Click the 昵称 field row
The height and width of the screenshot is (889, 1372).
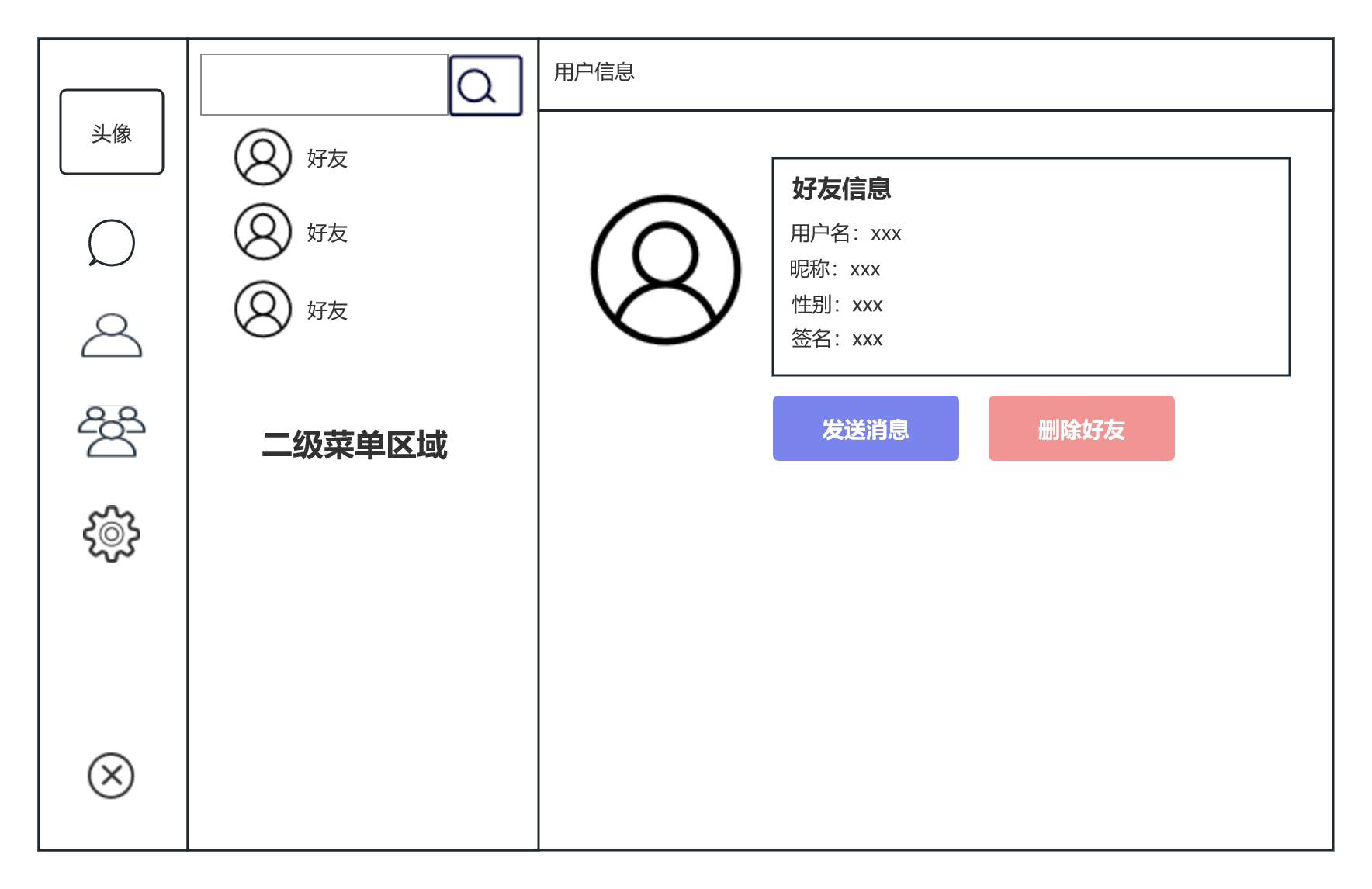tap(835, 269)
